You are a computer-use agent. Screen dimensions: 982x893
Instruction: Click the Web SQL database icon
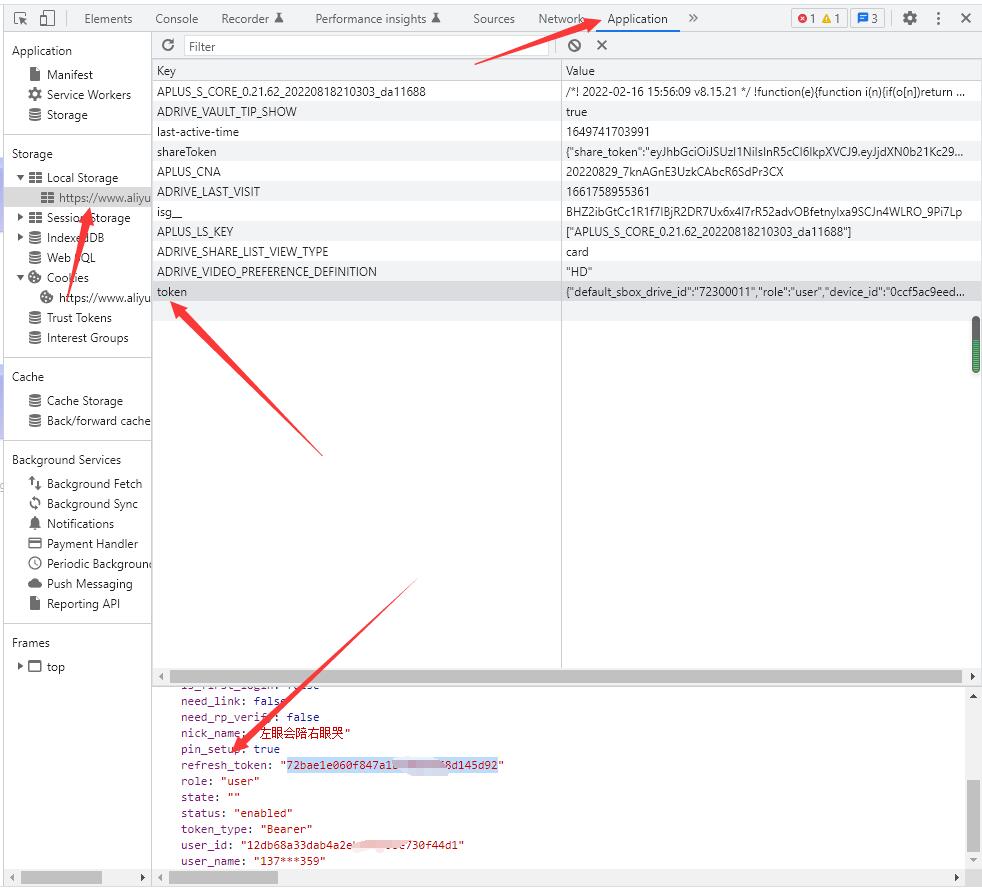[35, 257]
